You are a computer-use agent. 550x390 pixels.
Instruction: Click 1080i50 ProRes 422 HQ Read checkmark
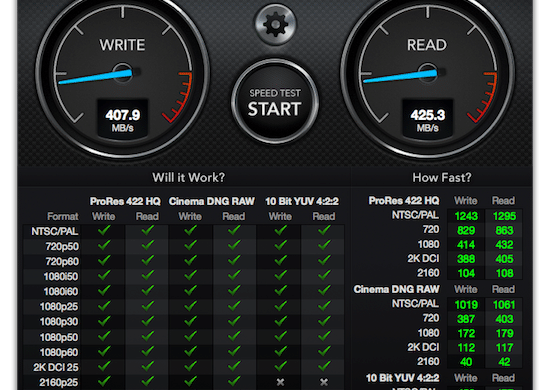147,276
